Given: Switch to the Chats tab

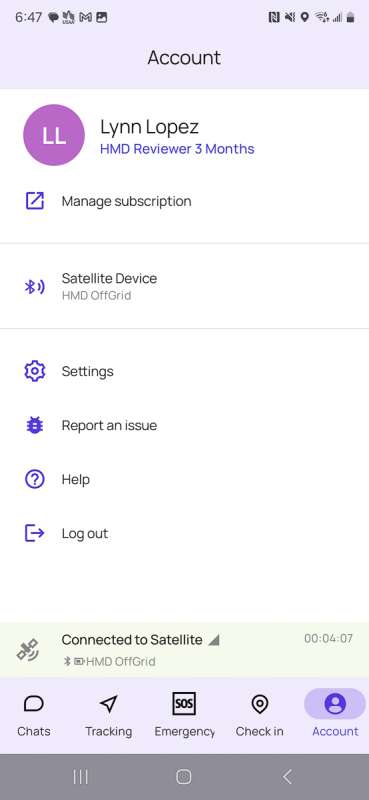Looking at the screenshot, I should (34, 716).
